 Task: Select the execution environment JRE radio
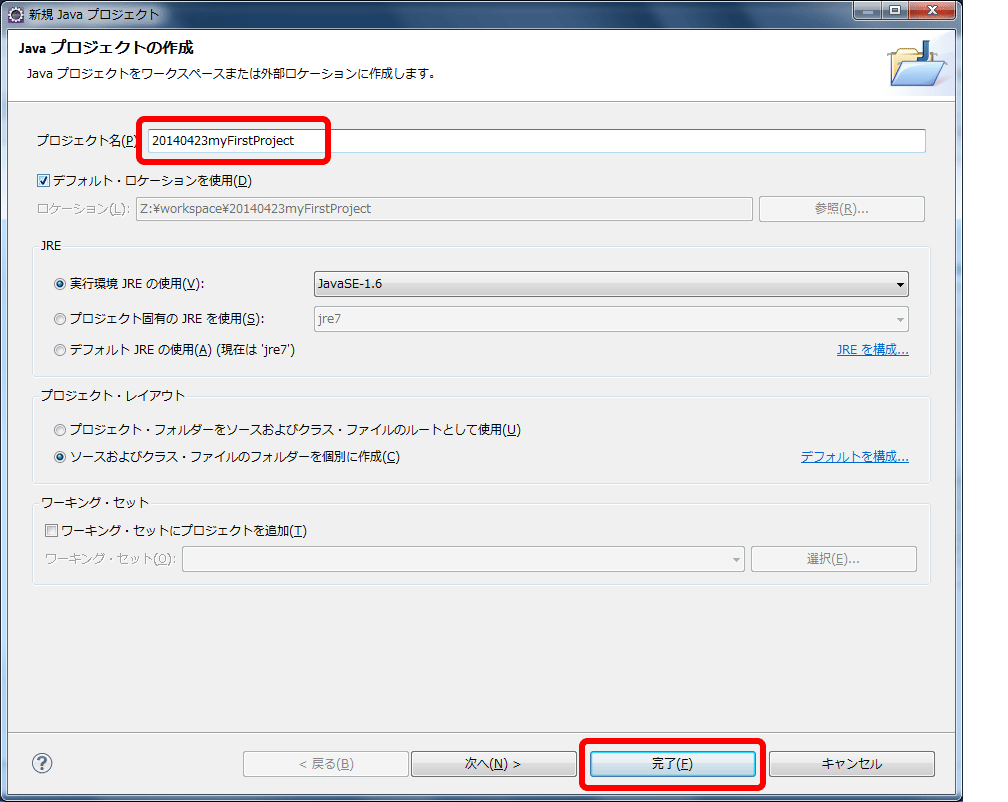coord(60,284)
